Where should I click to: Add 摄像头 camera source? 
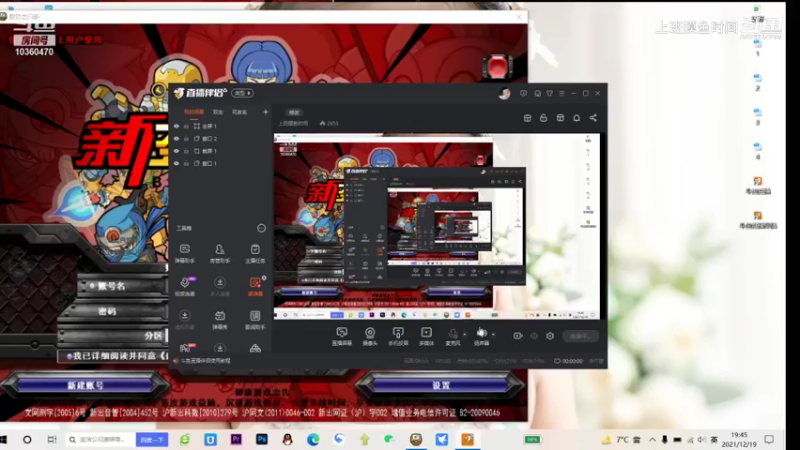click(x=370, y=336)
